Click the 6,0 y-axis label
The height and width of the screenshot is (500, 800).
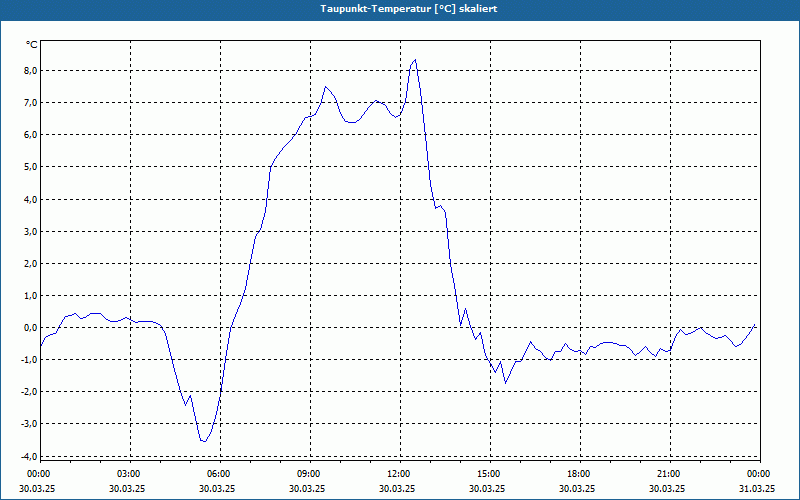(x=31, y=135)
